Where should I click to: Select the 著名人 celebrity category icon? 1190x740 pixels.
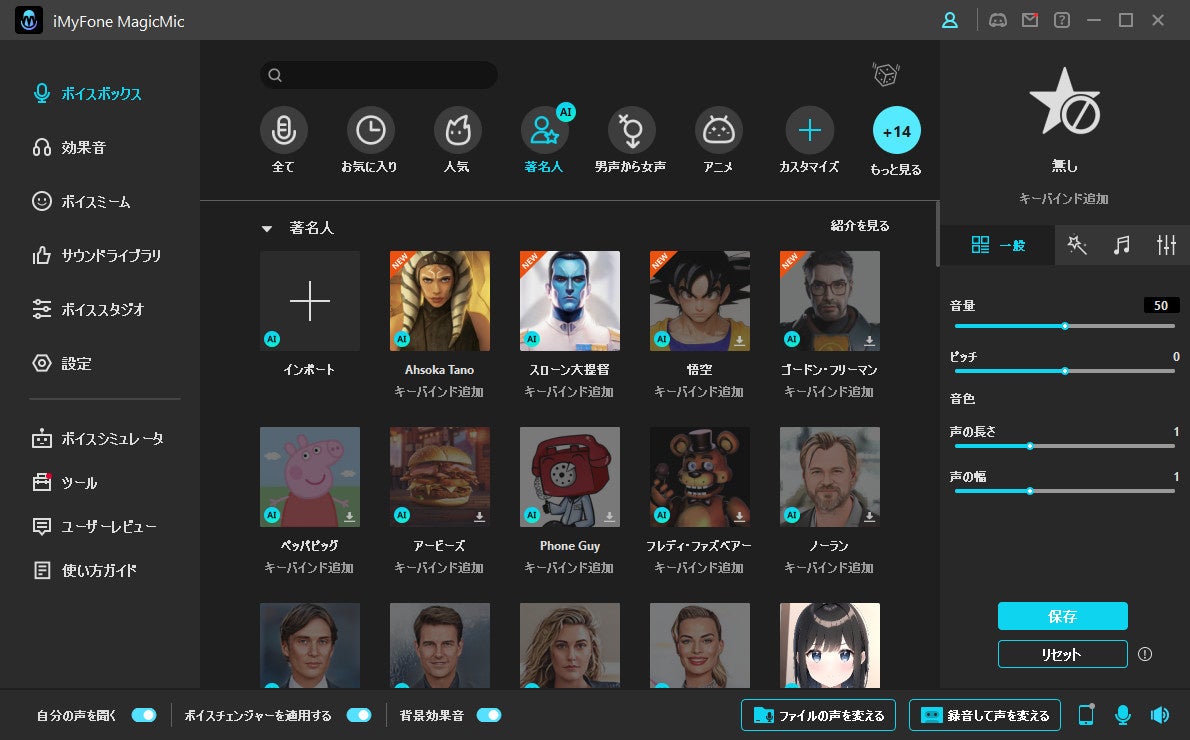544,131
